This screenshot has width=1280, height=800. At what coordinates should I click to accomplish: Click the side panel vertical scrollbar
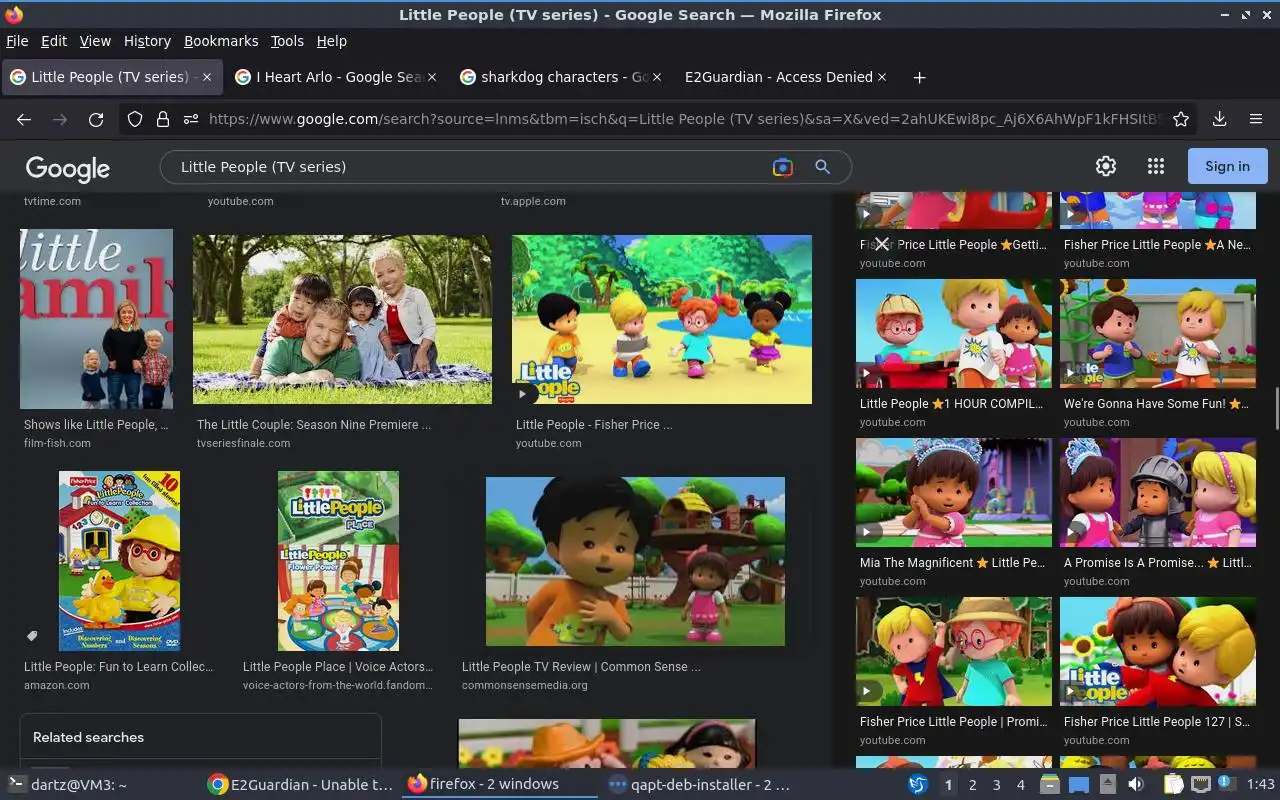coord(1276,408)
